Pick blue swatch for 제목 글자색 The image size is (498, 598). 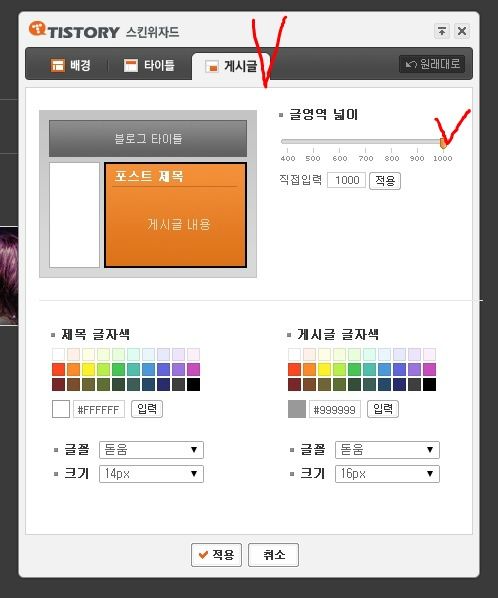click(x=148, y=370)
